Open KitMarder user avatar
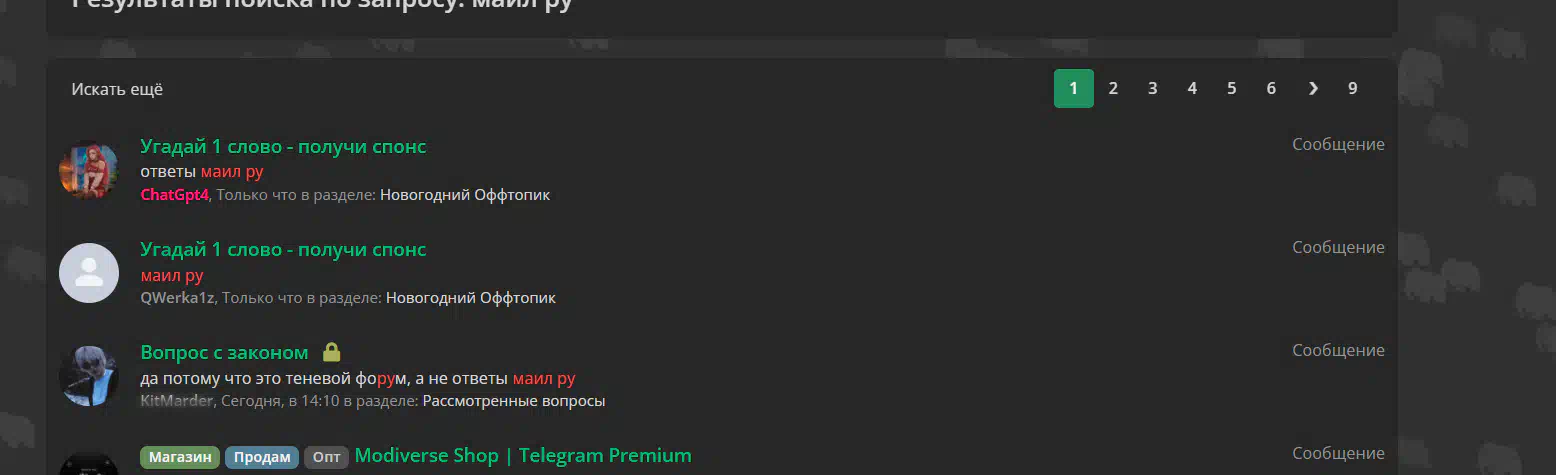Viewport: 1556px width, 475px height. click(x=89, y=376)
